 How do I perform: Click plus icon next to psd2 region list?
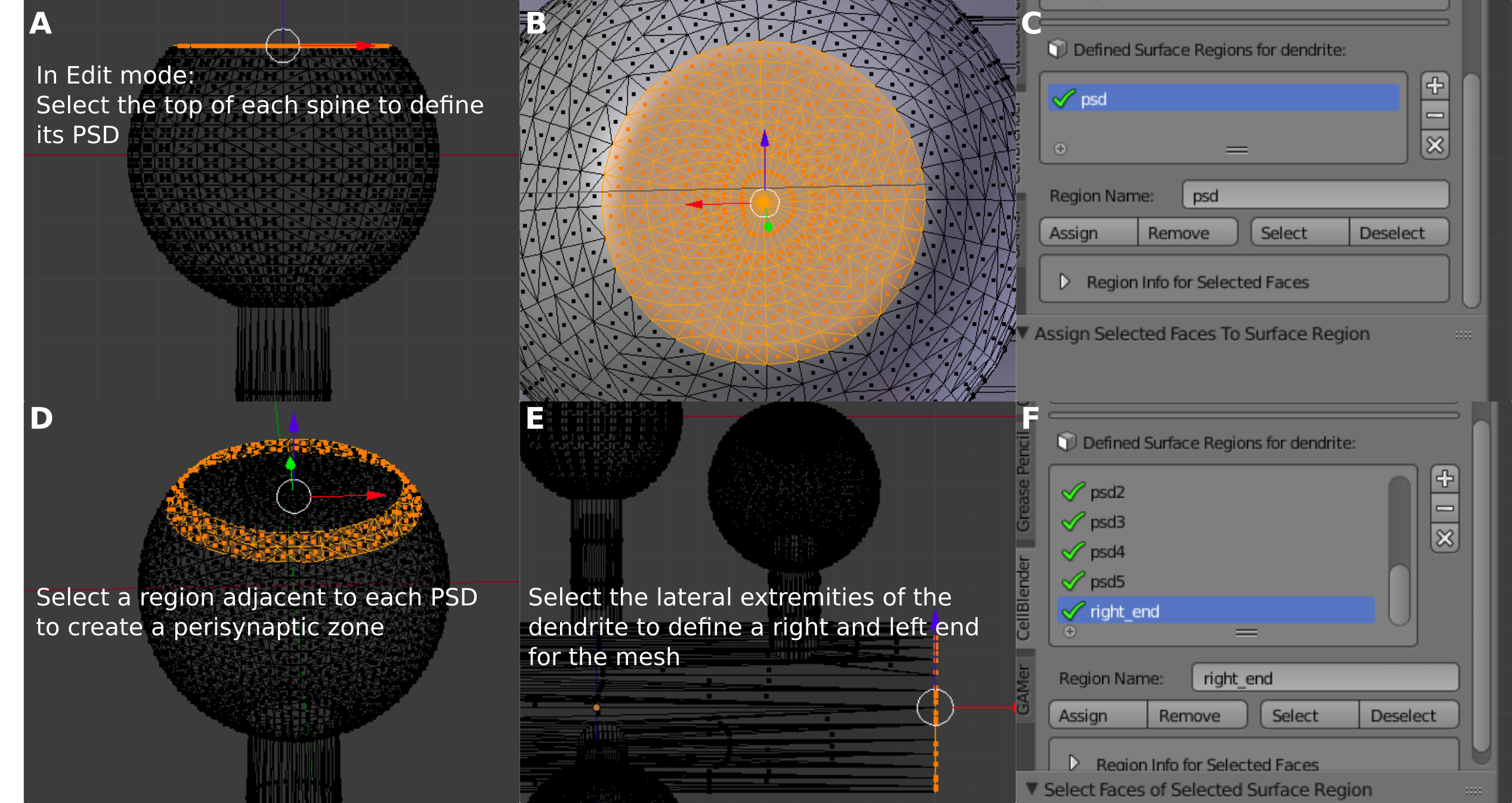click(1444, 478)
